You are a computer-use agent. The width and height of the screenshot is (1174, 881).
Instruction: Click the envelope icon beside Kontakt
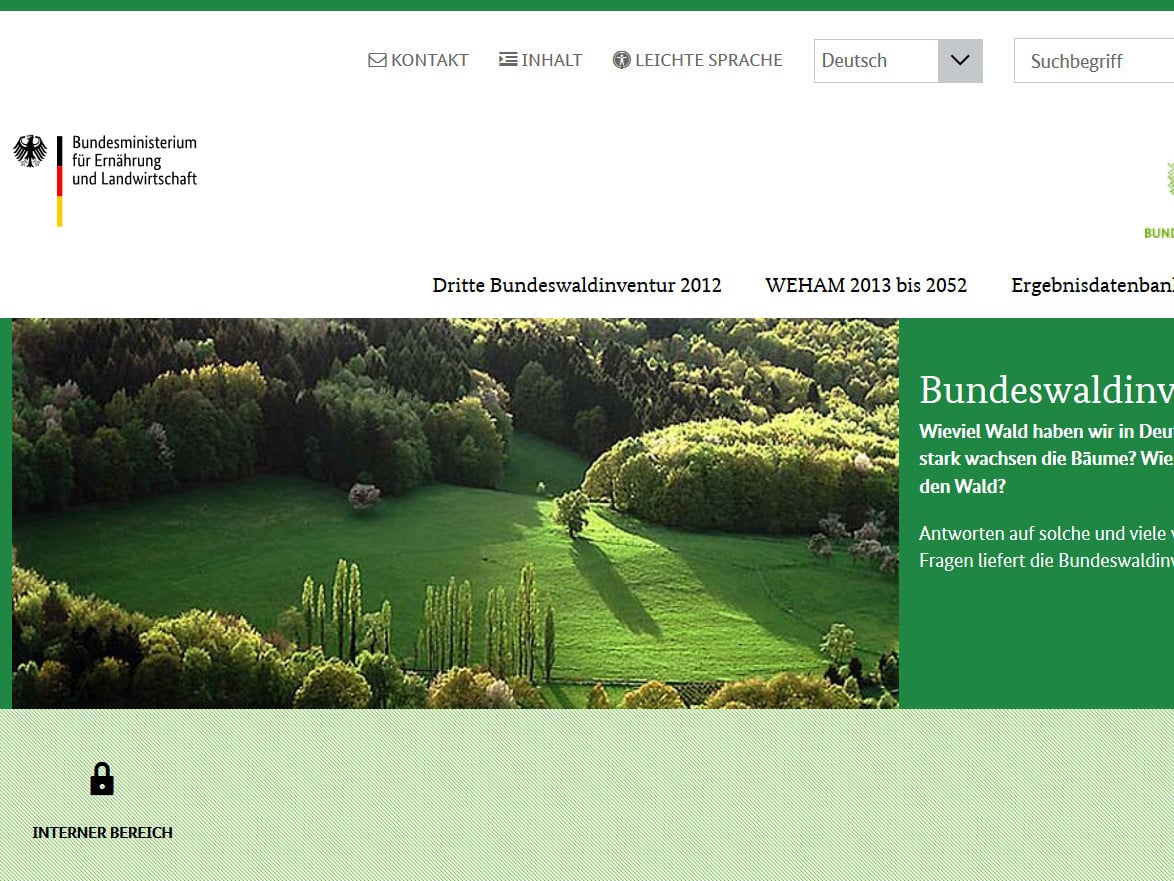[x=377, y=60]
